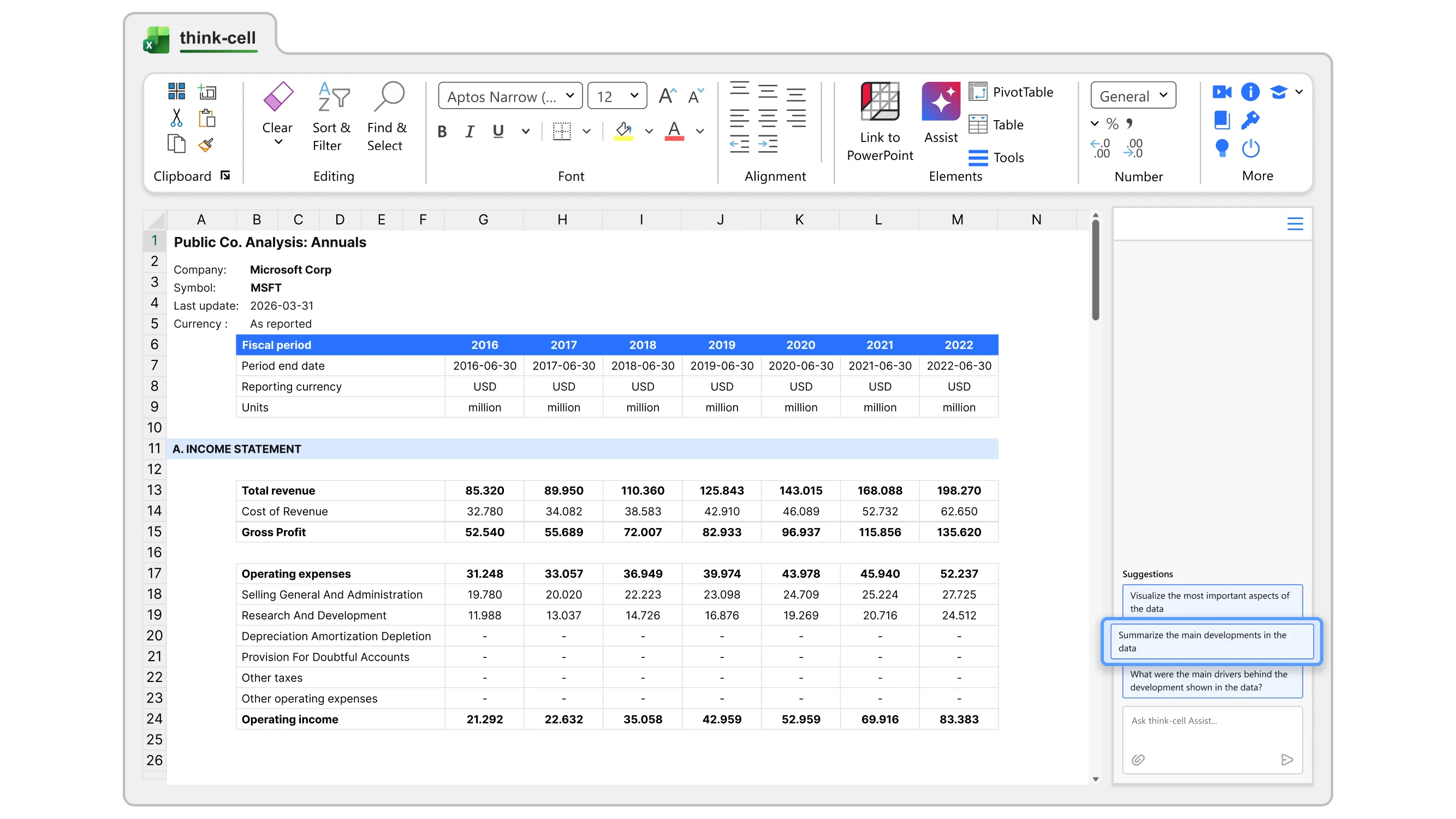Open the Tools menu icon
Image resolution: width=1456 pixels, height=819 pixels.
coord(978,158)
